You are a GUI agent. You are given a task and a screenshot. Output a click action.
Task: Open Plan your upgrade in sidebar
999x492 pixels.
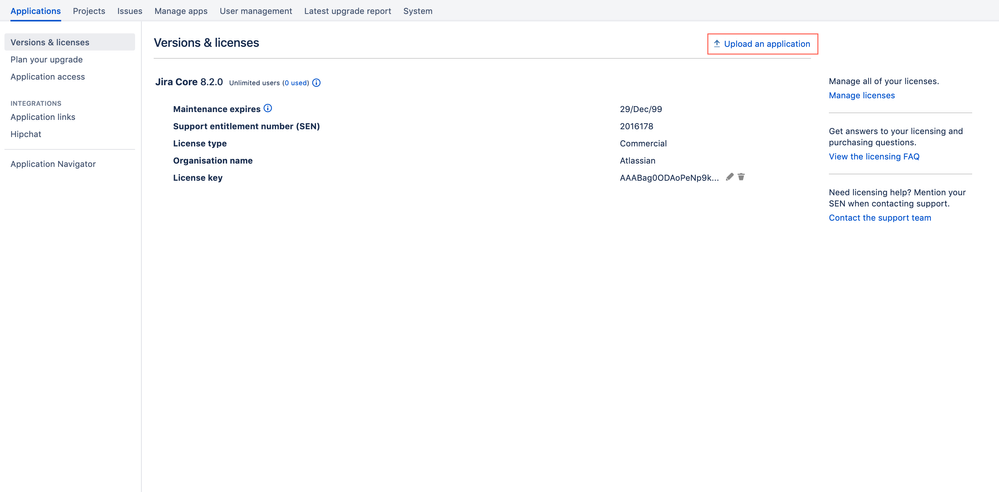(x=47, y=59)
